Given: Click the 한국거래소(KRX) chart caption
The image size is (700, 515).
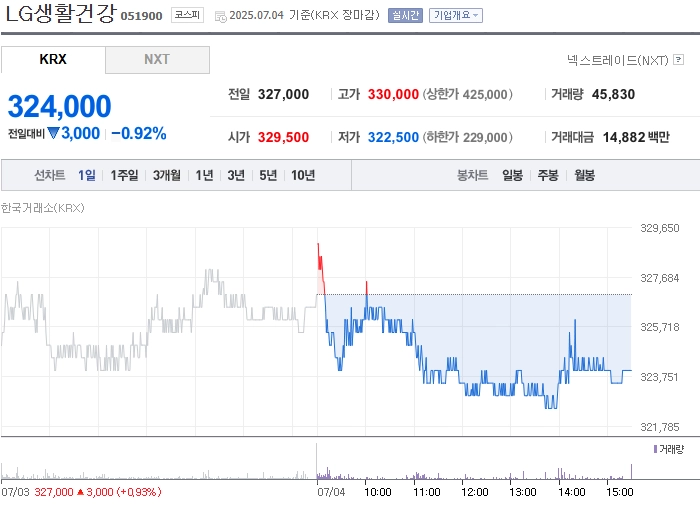Looking at the screenshot, I should (x=42, y=208).
